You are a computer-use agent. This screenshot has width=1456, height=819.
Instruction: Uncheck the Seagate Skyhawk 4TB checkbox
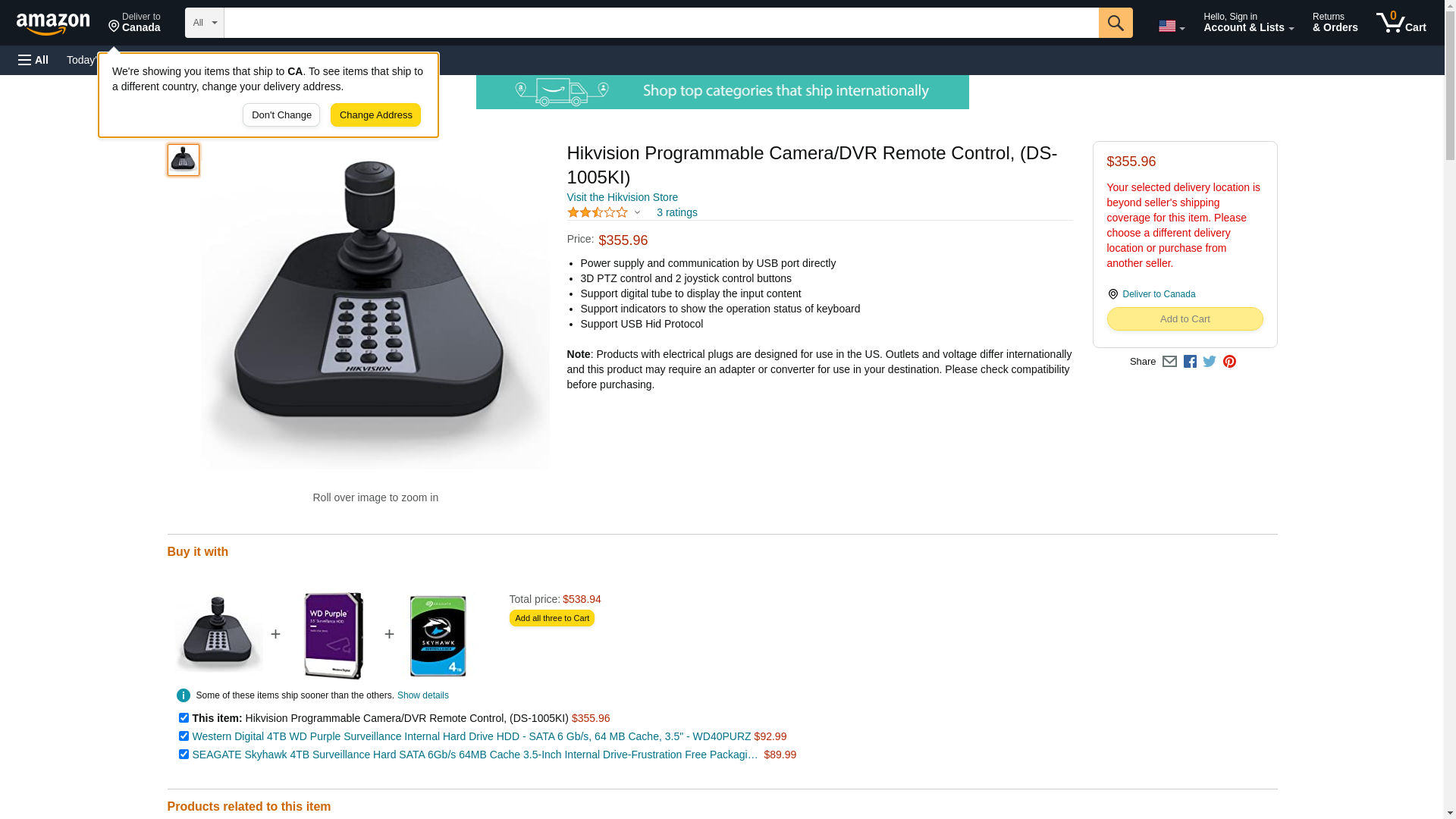[x=184, y=754]
